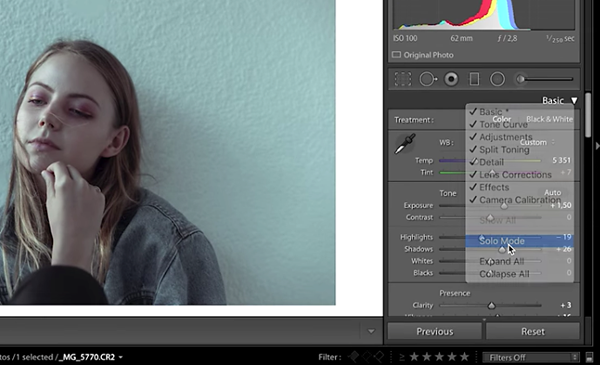
Task: Click the Temp slider label
Action: tap(424, 160)
